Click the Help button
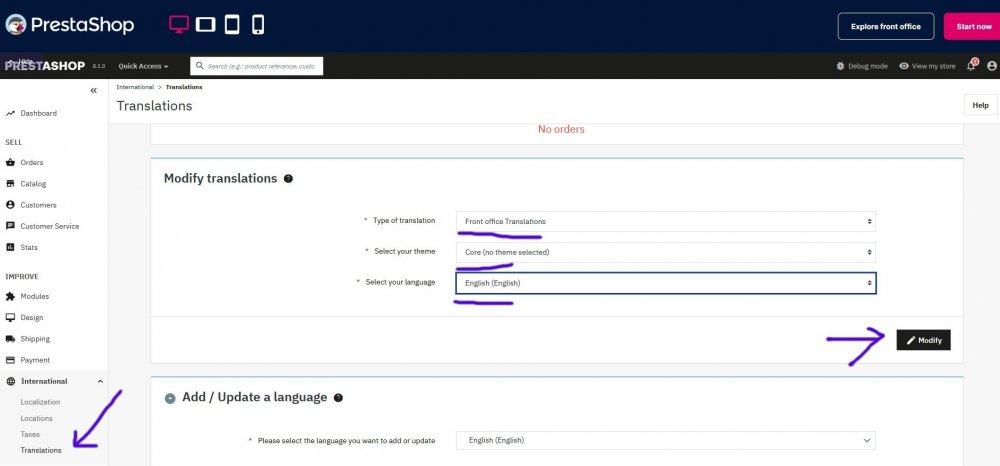 (x=980, y=105)
